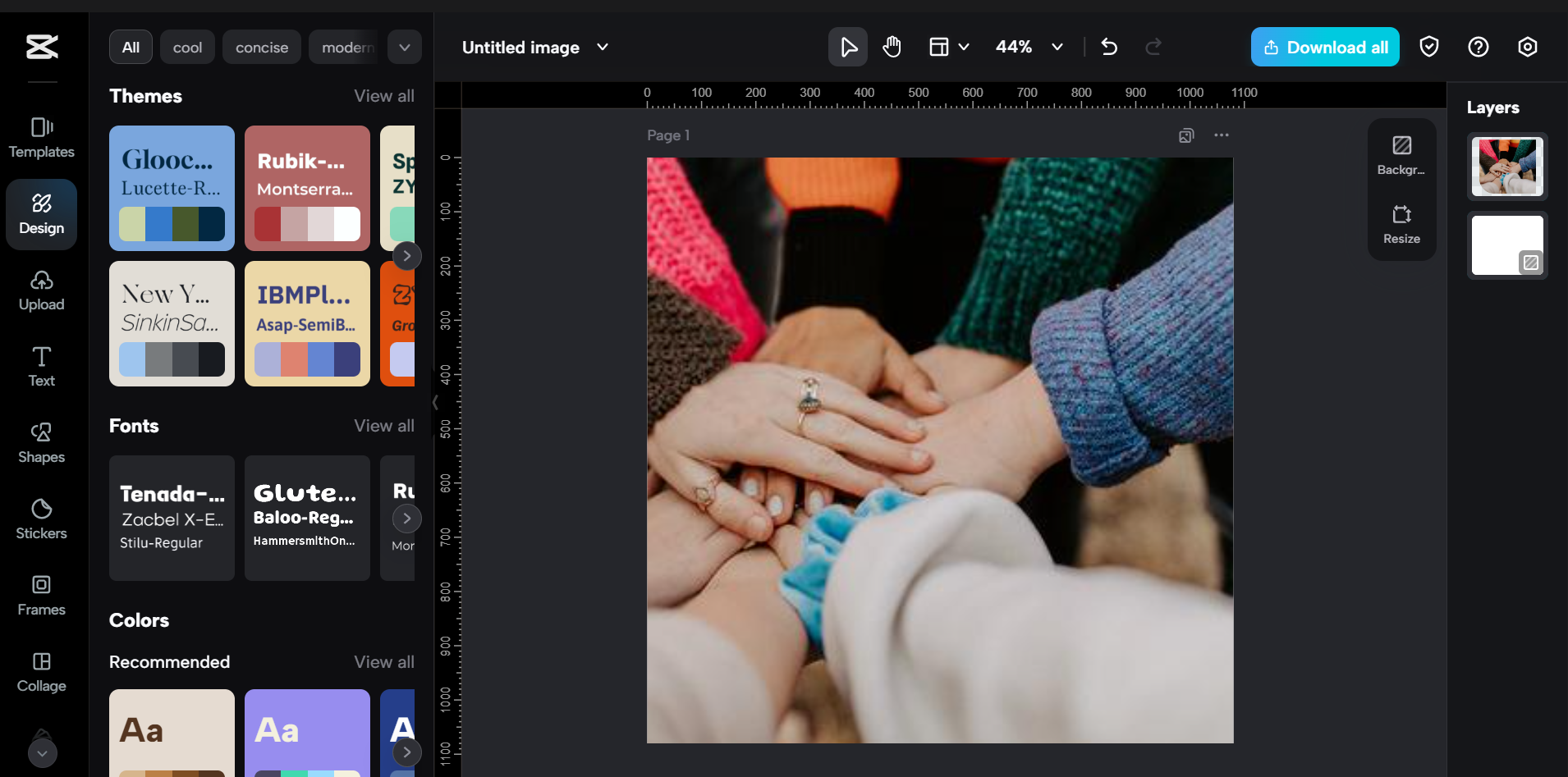Screen dimensions: 1568x777
Task: Open the Page 1 options menu
Action: 1221,135
